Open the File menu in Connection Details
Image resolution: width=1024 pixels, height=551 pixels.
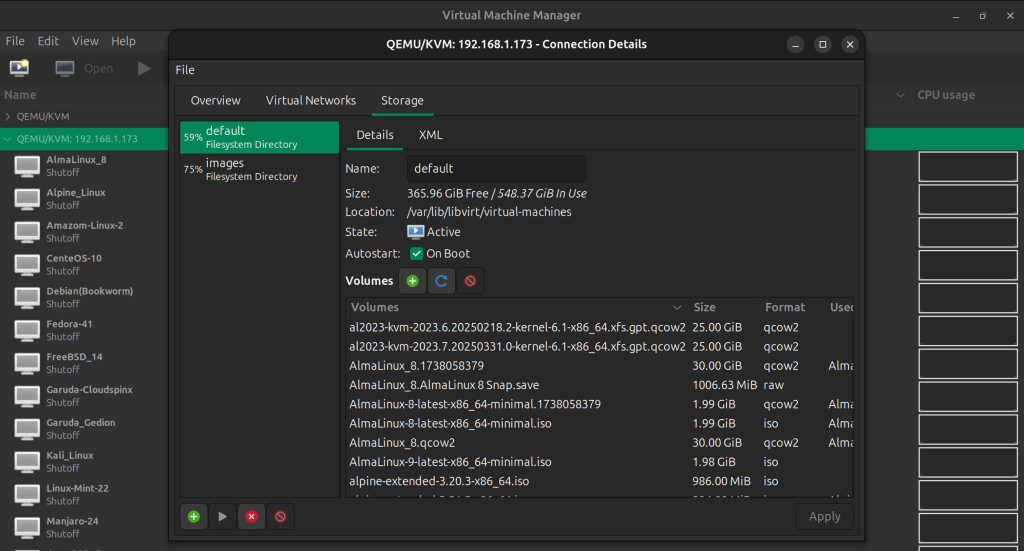pyautogui.click(x=185, y=70)
